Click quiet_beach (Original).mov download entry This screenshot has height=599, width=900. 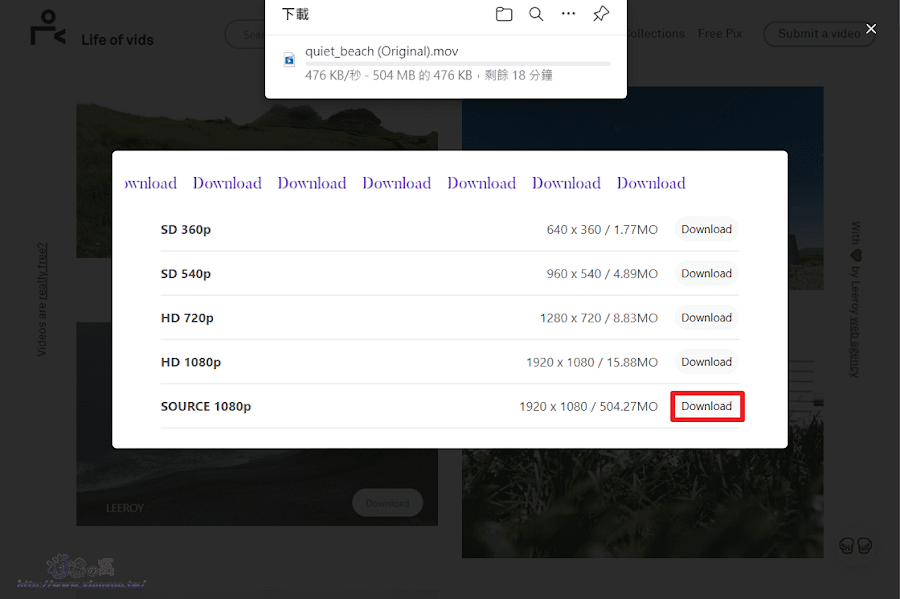[x=446, y=63]
